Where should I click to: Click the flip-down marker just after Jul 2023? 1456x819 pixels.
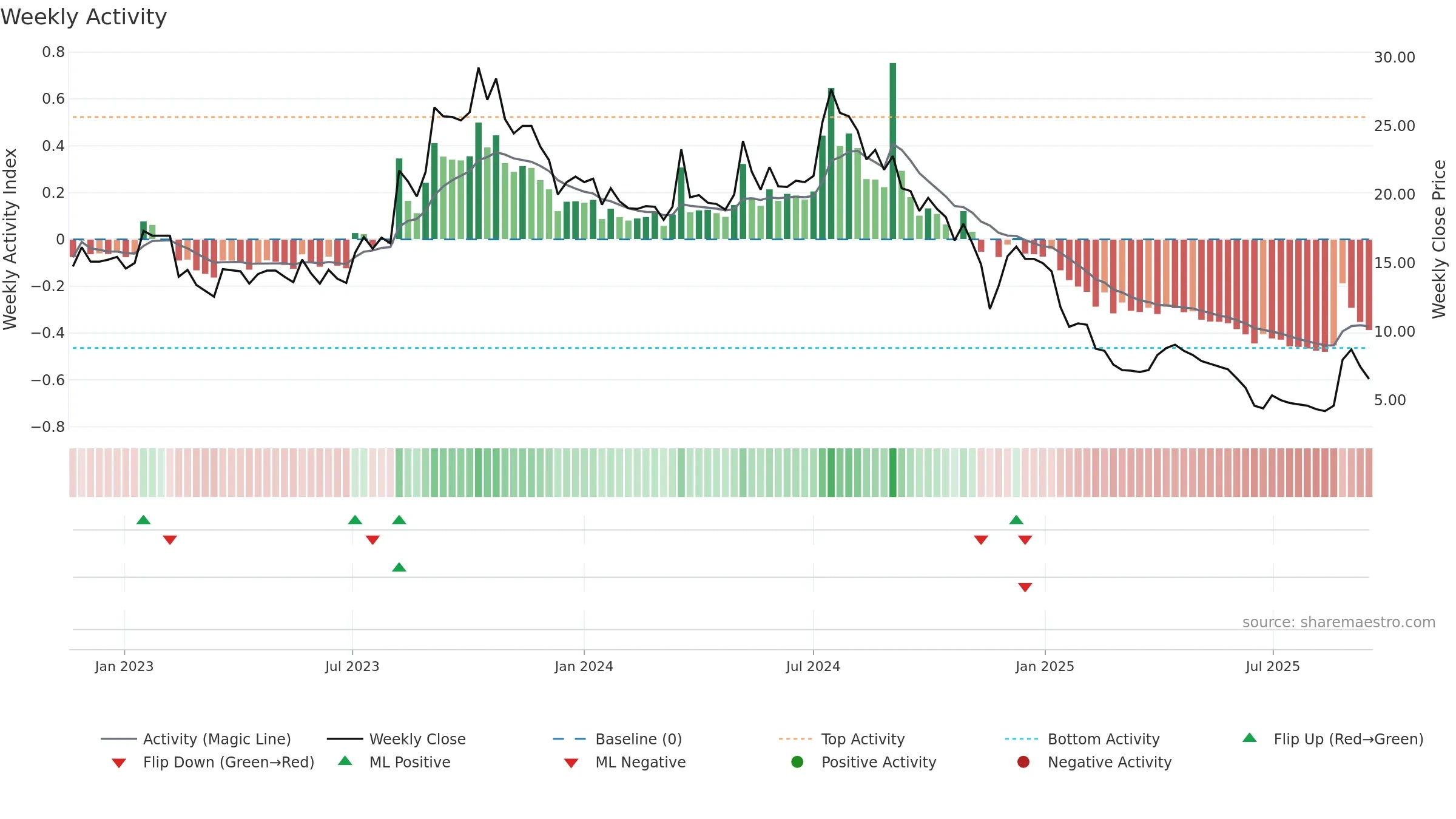(x=373, y=540)
